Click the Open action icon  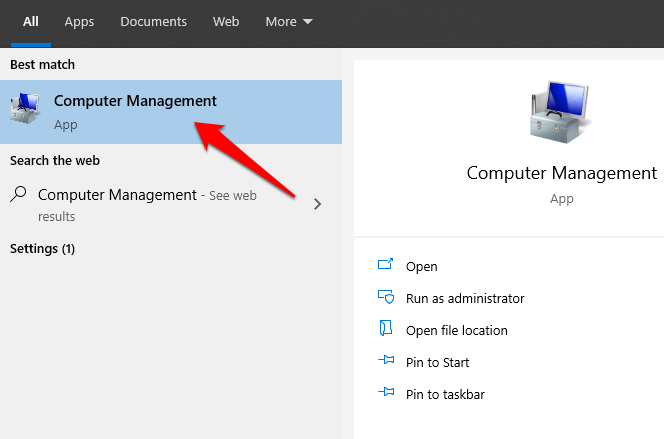(385, 264)
